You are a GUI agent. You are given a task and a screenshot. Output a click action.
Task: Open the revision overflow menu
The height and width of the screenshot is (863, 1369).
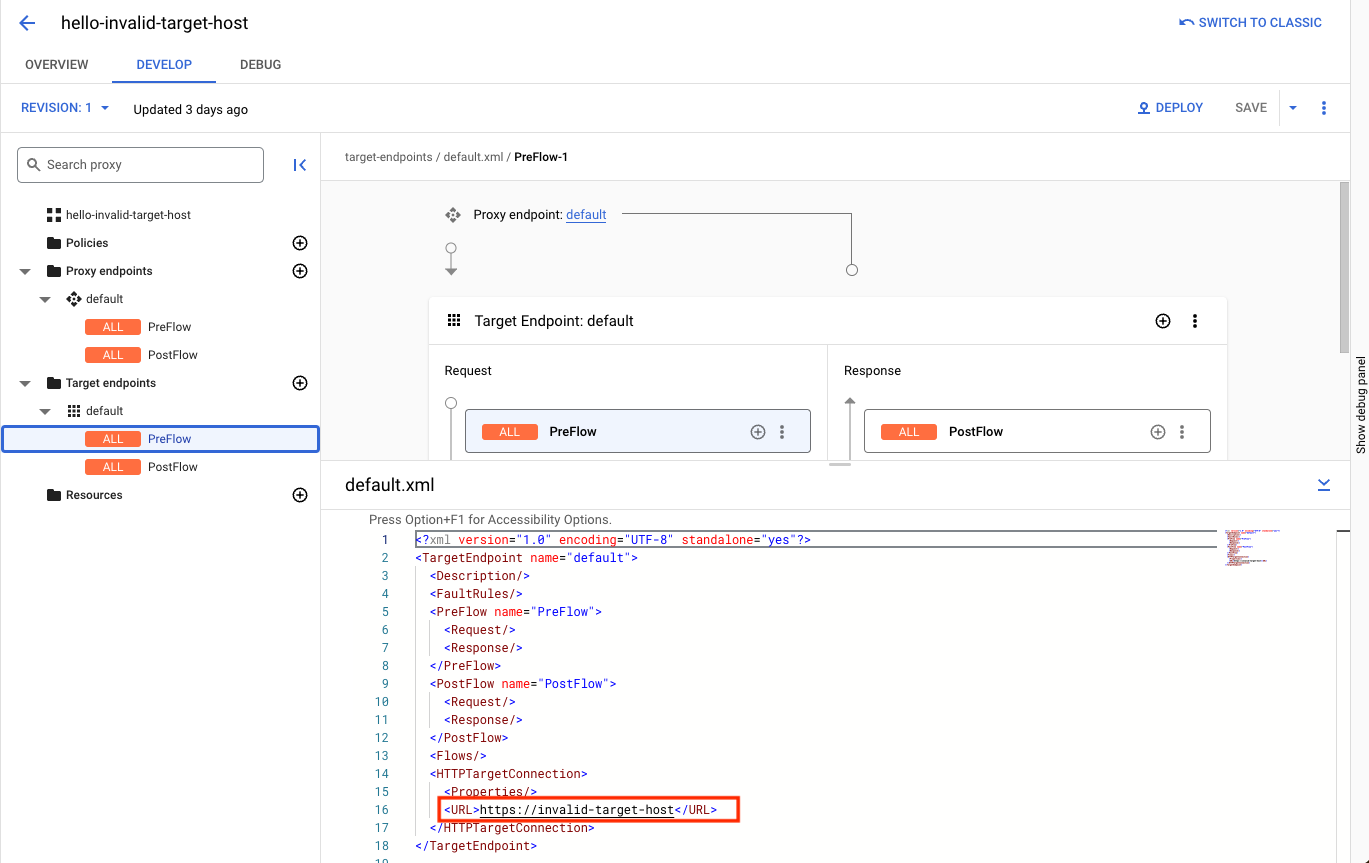point(1324,108)
